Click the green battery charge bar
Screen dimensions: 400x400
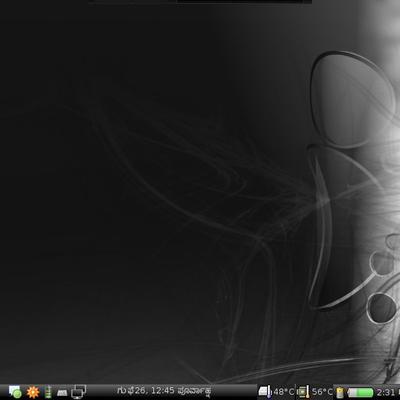360,392
